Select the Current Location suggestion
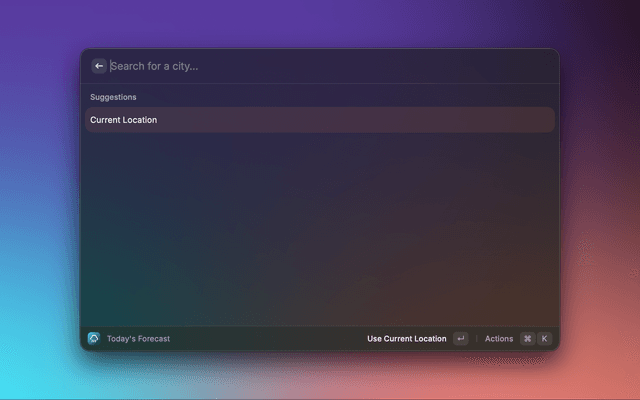 pyautogui.click(x=320, y=120)
